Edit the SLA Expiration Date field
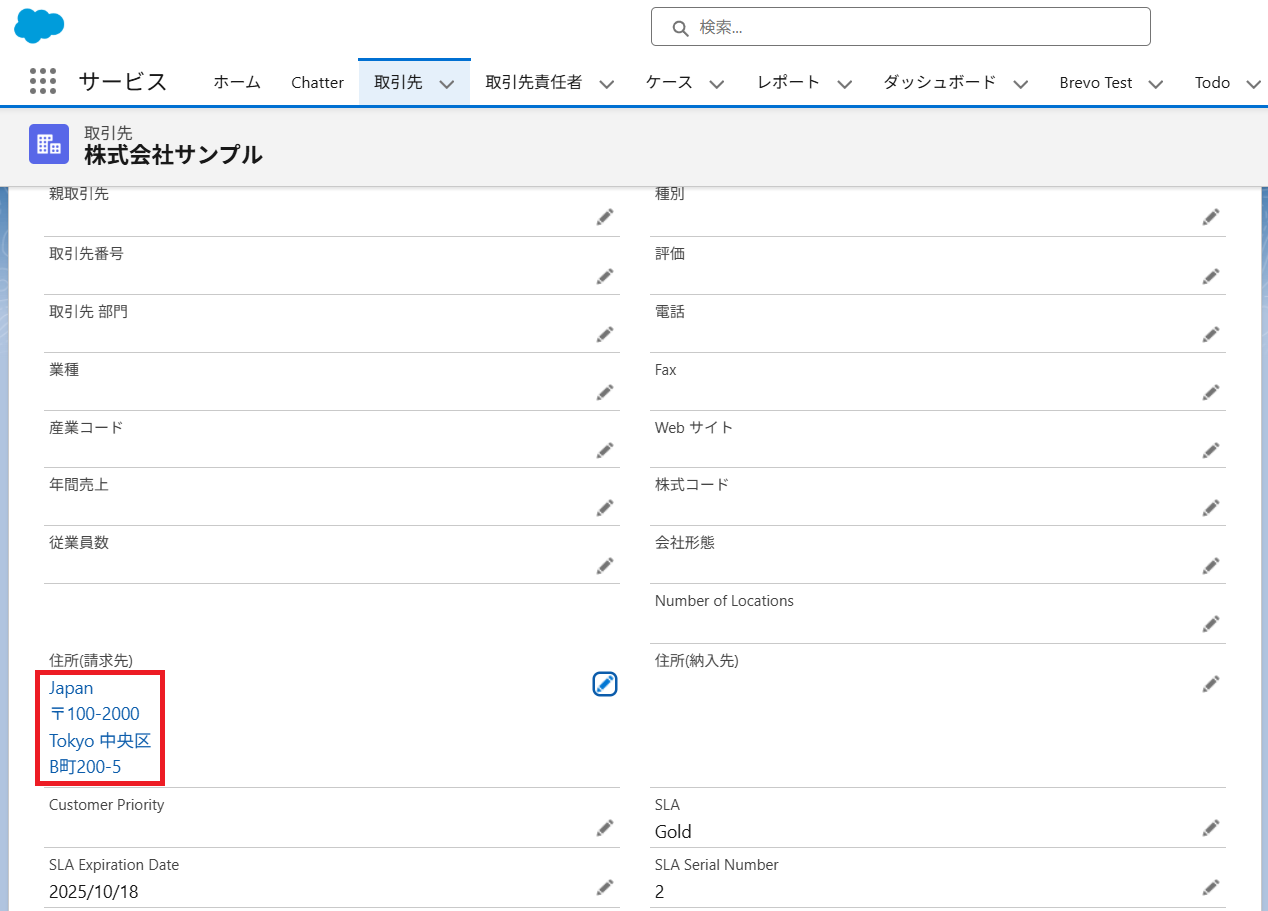Image resolution: width=1268 pixels, height=911 pixels. coord(604,887)
